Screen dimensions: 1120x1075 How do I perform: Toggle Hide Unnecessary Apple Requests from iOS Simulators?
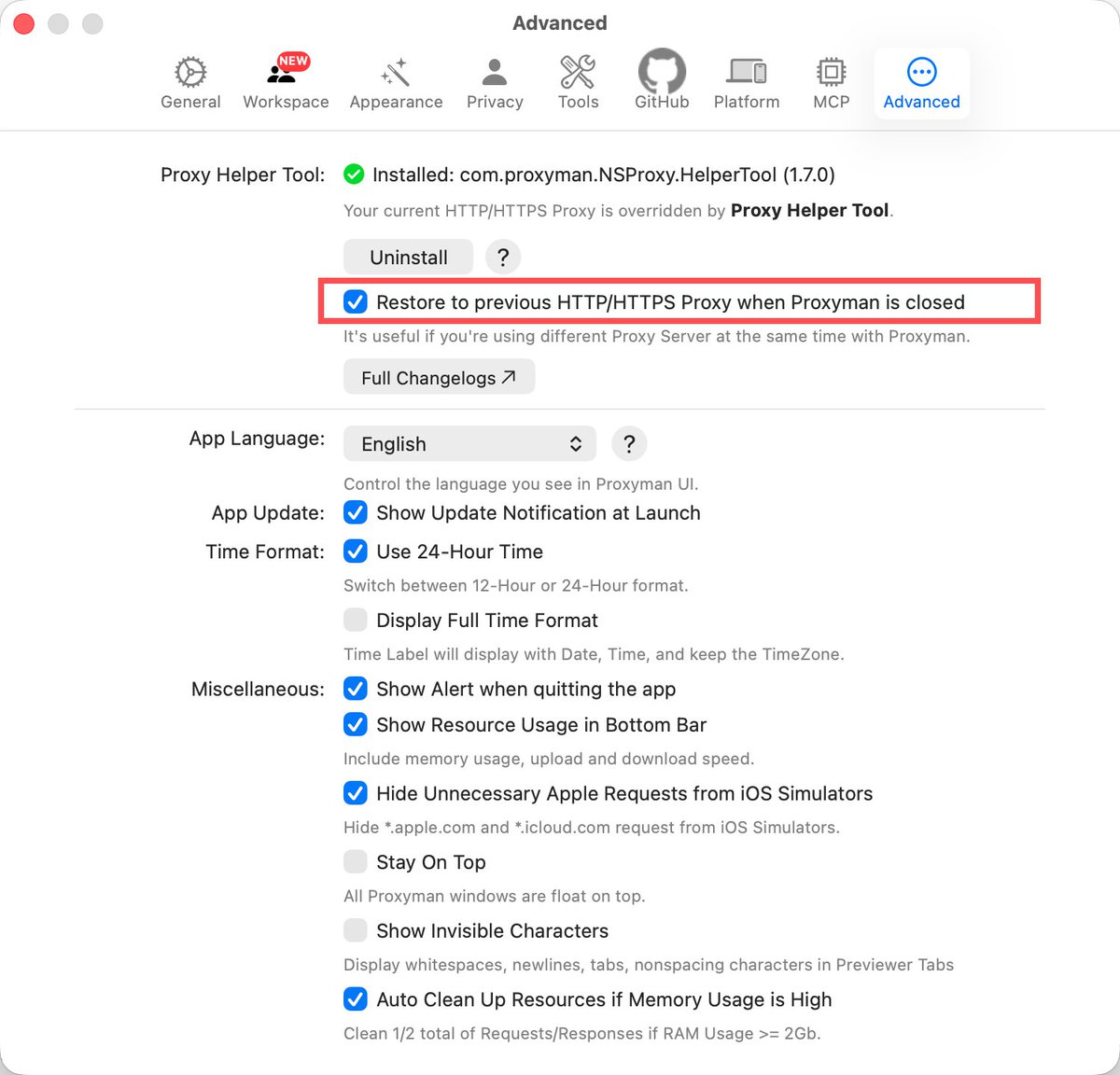coord(355,793)
